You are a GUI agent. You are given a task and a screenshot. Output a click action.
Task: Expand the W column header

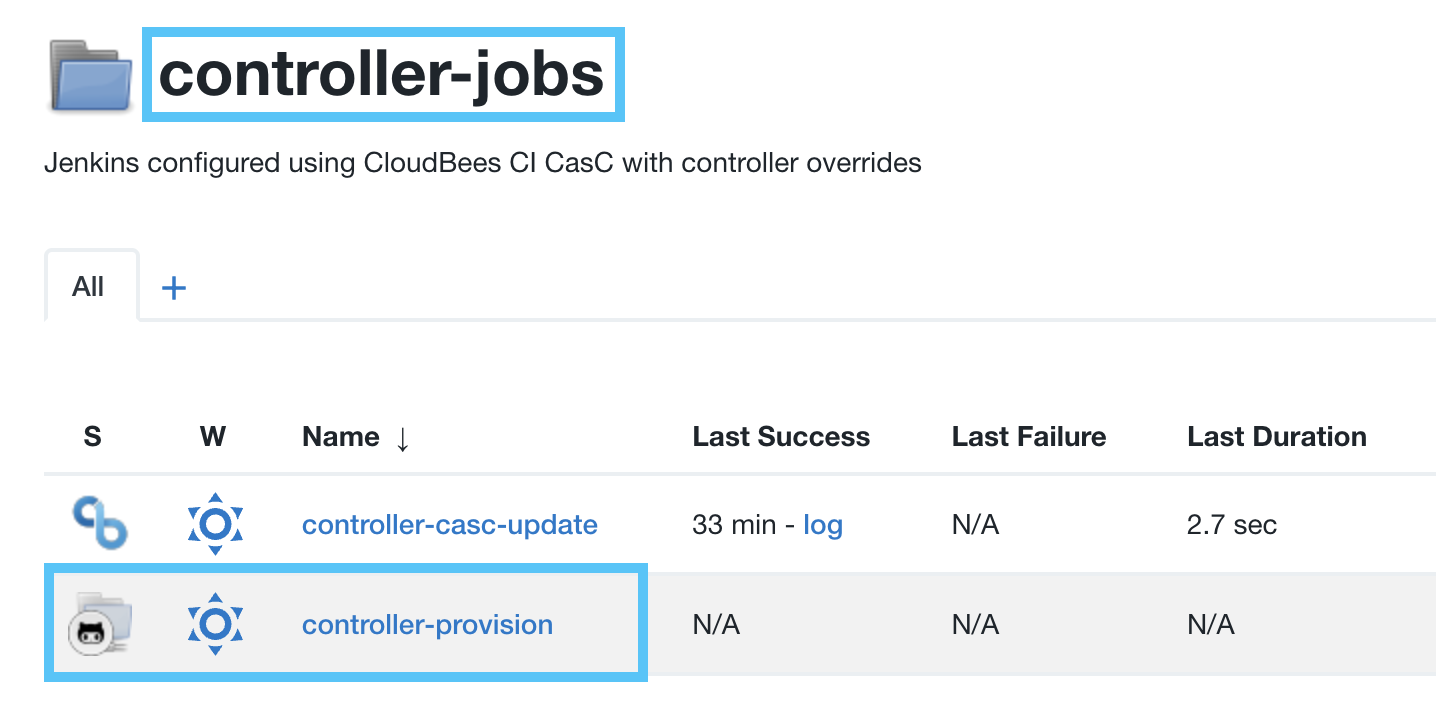[213, 436]
